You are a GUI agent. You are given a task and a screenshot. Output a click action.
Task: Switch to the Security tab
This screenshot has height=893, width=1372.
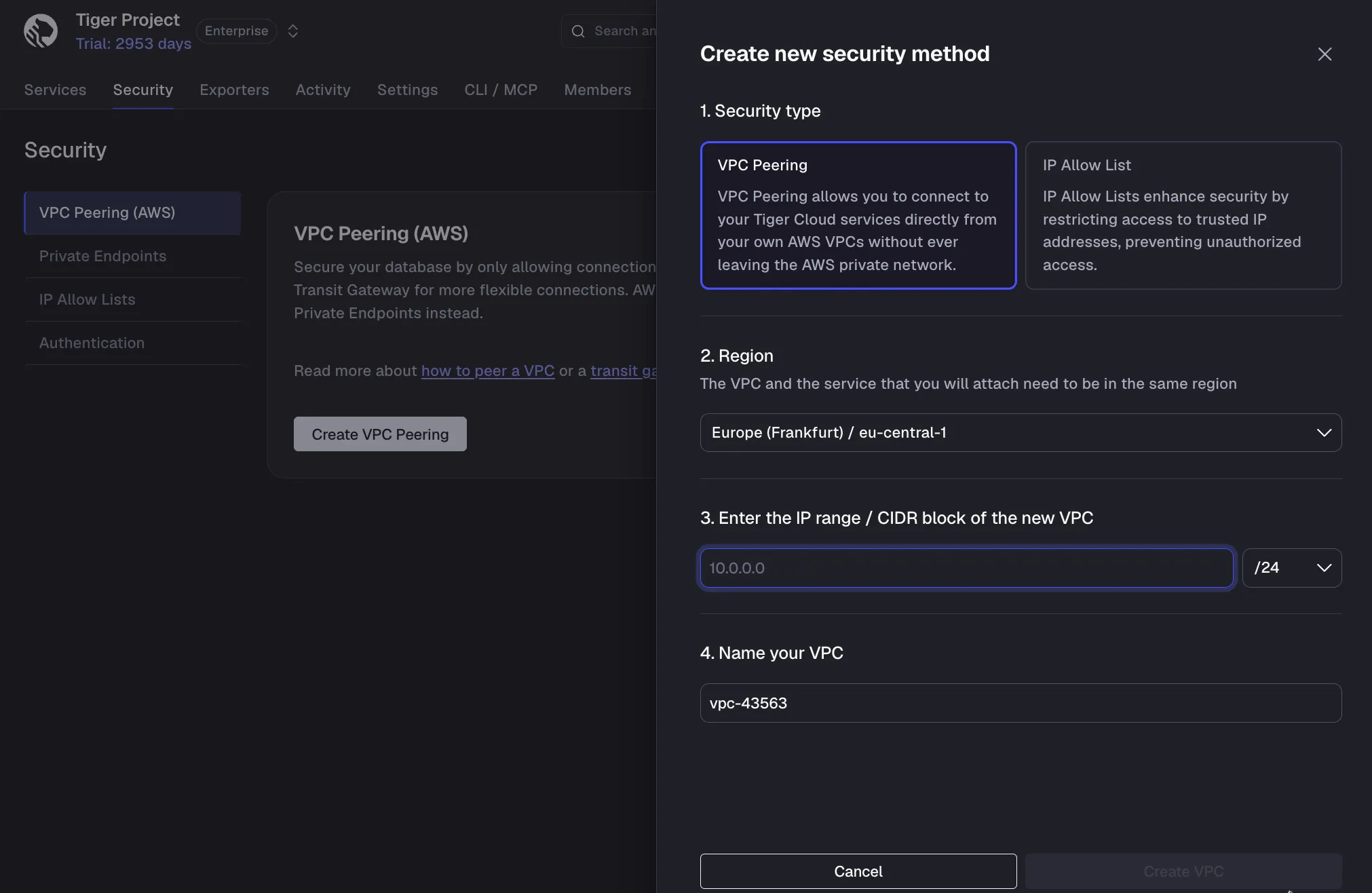(x=142, y=90)
